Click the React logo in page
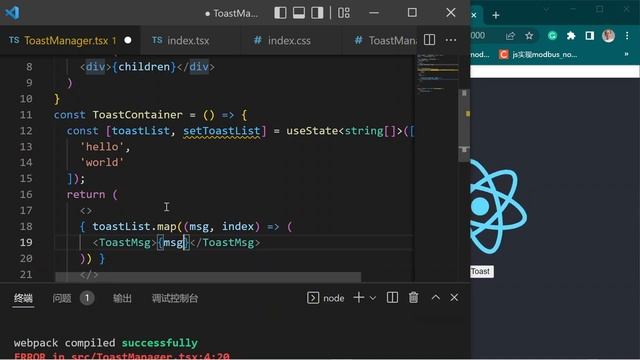 (x=498, y=206)
